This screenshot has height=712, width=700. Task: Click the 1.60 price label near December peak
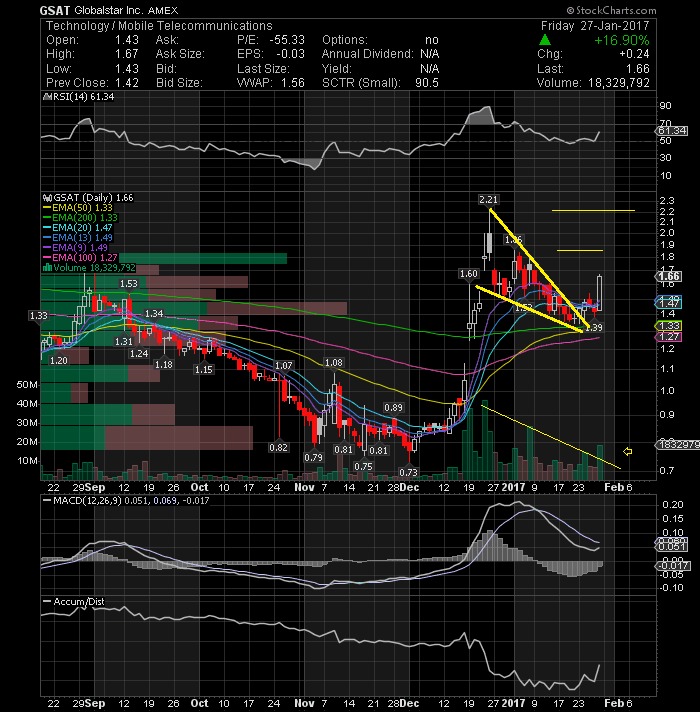(x=468, y=273)
